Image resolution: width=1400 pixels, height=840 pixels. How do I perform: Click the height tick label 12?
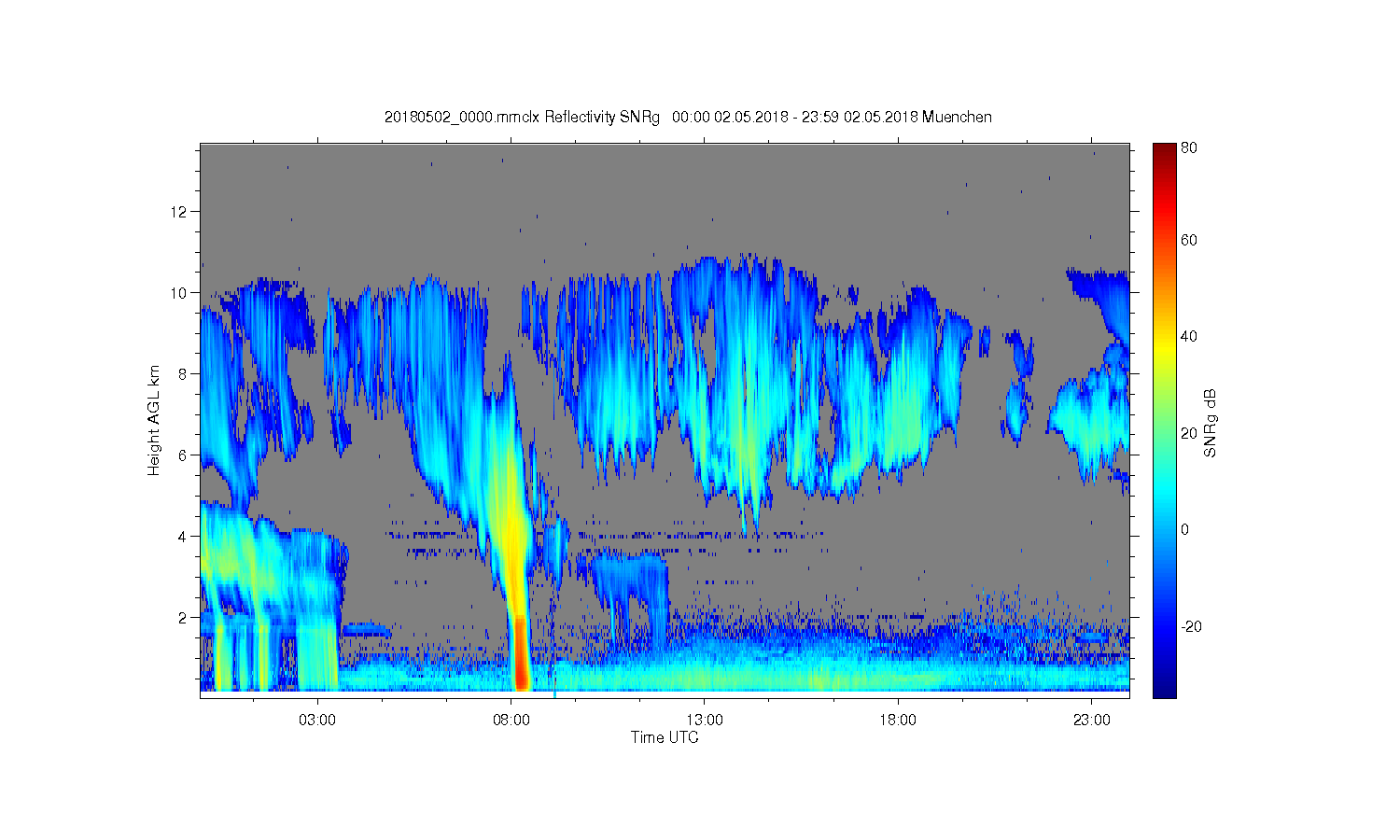point(179,212)
